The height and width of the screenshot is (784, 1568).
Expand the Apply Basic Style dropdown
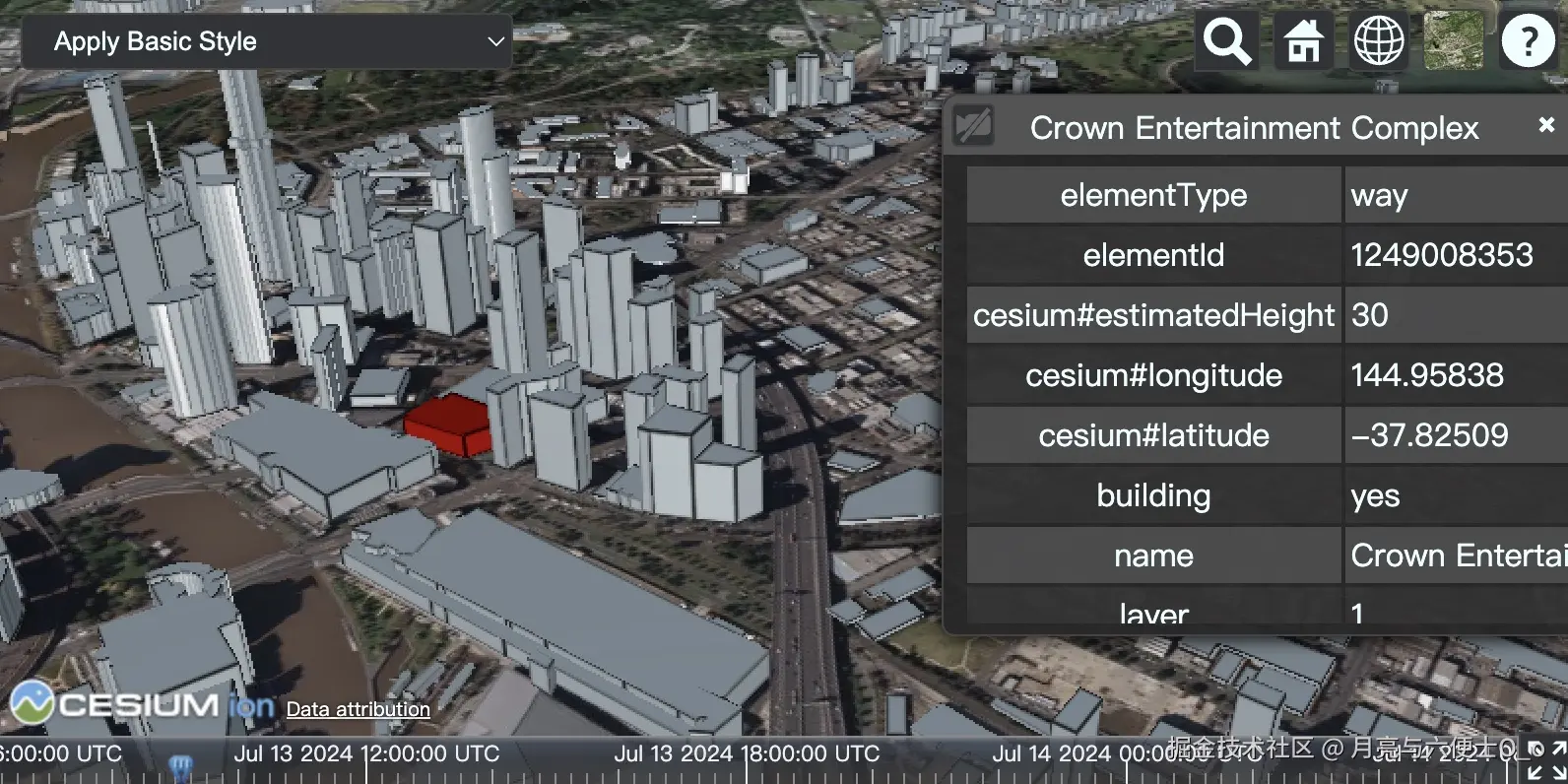click(267, 41)
